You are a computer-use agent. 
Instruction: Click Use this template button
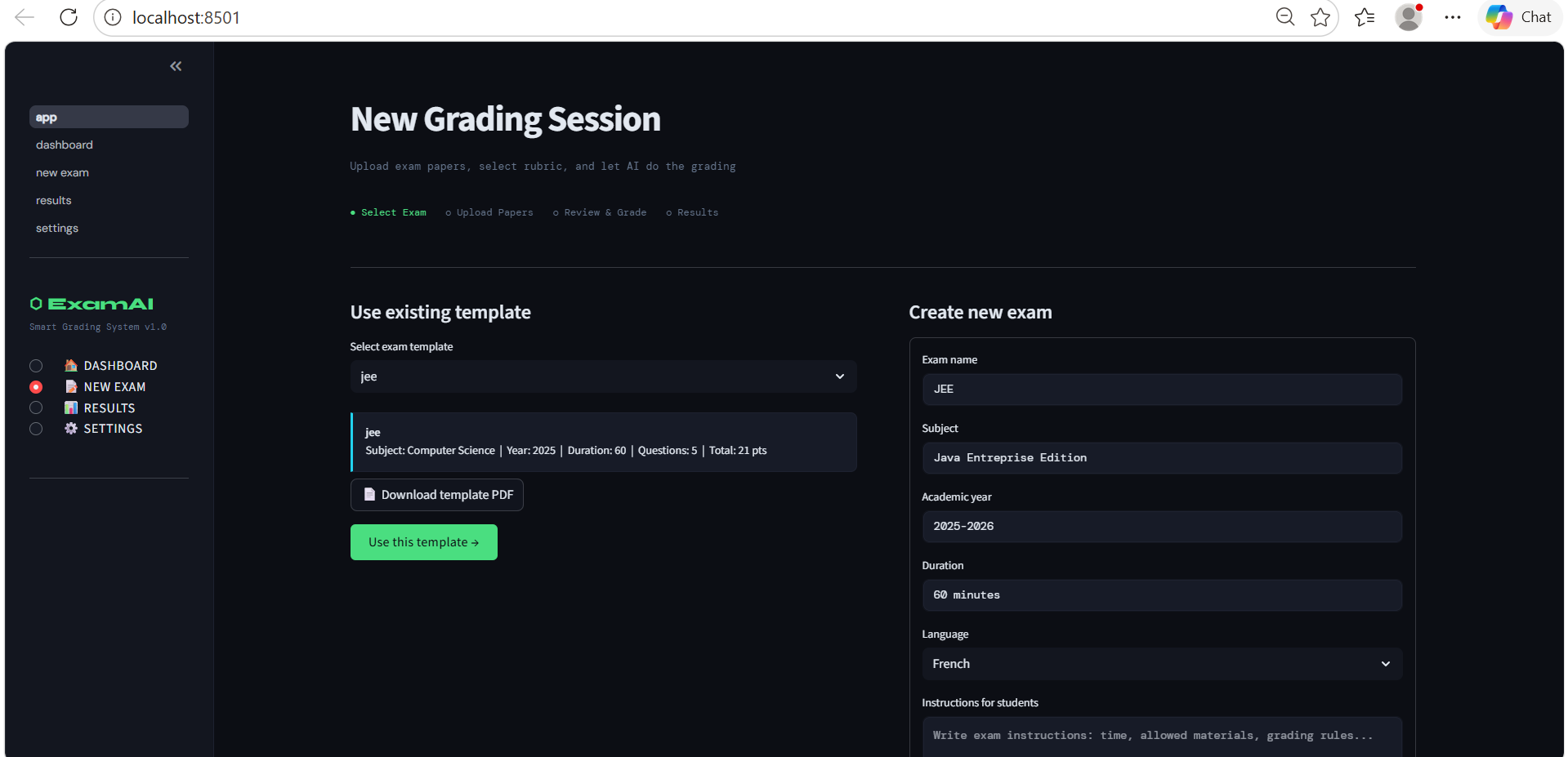click(424, 542)
